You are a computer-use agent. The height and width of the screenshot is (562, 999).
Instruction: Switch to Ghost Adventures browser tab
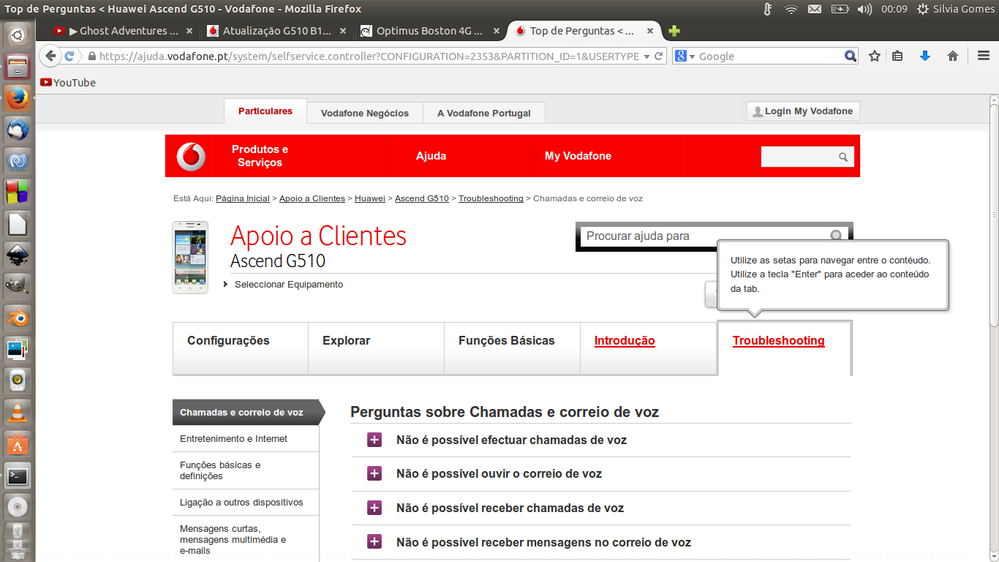point(122,31)
